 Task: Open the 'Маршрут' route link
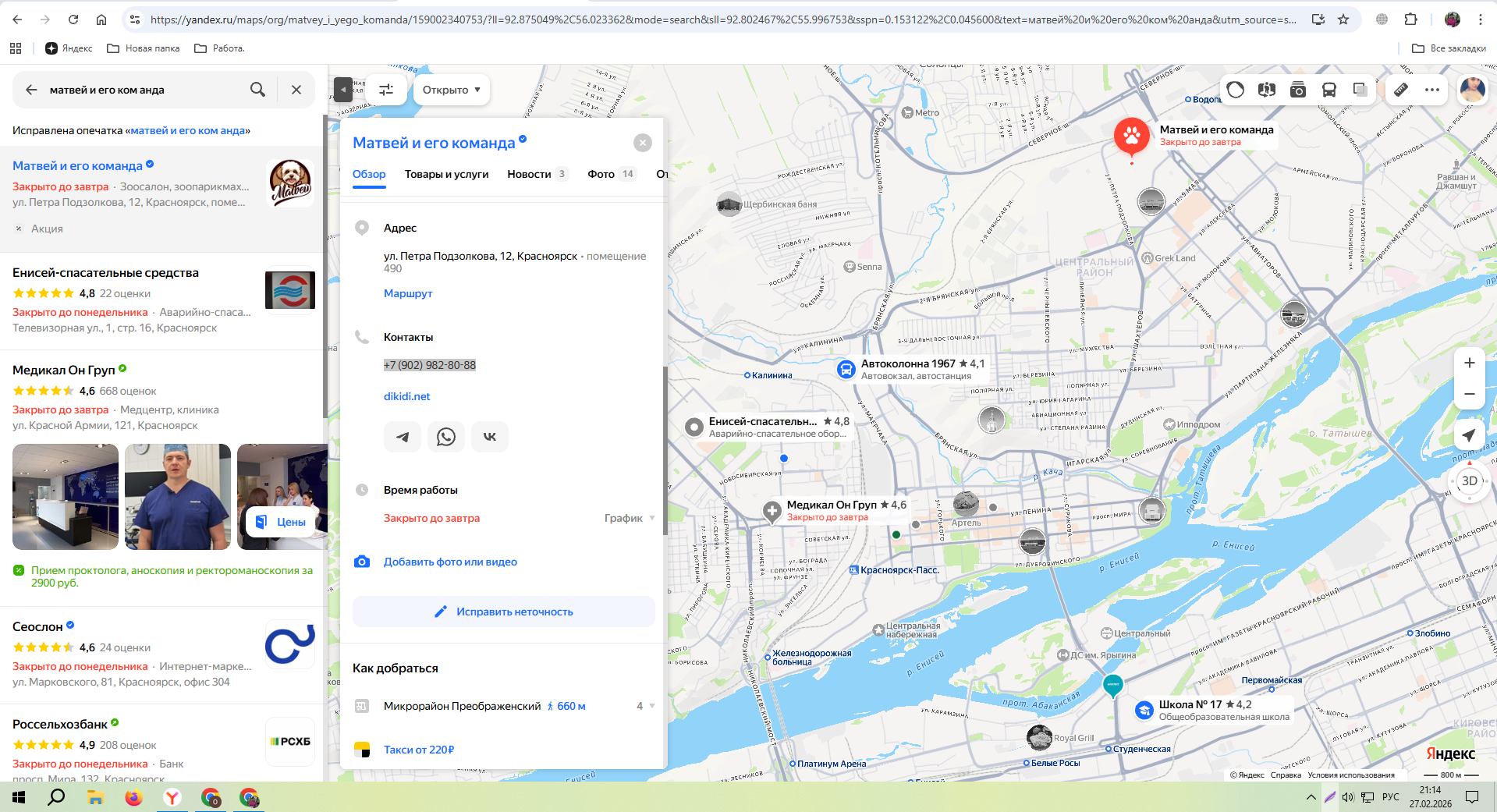point(408,293)
